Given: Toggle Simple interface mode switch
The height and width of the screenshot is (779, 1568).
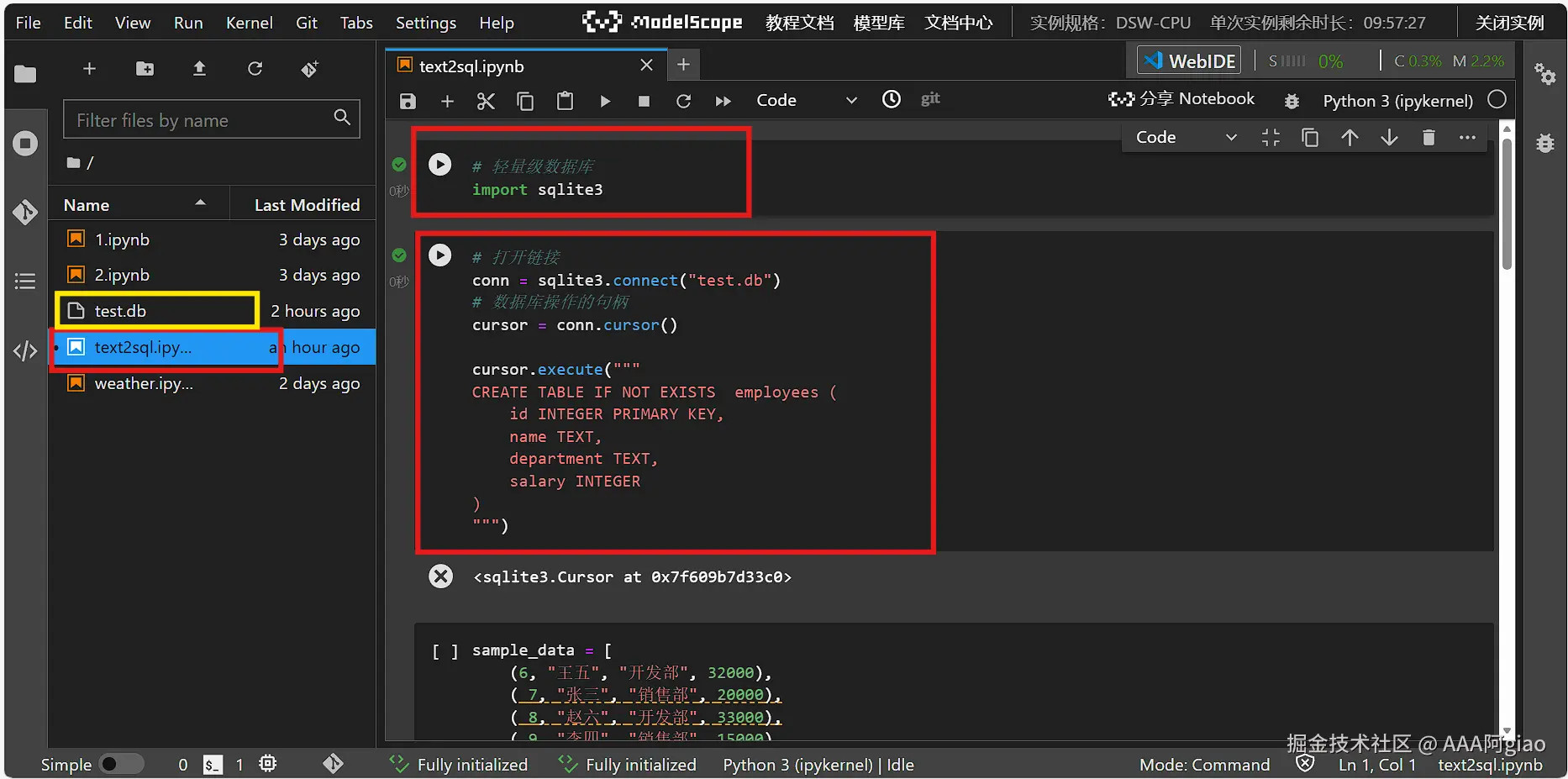Looking at the screenshot, I should pyautogui.click(x=120, y=764).
